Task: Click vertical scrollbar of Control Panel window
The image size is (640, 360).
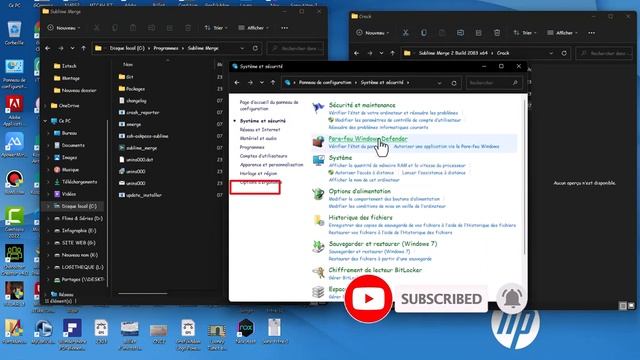Action: point(524,176)
